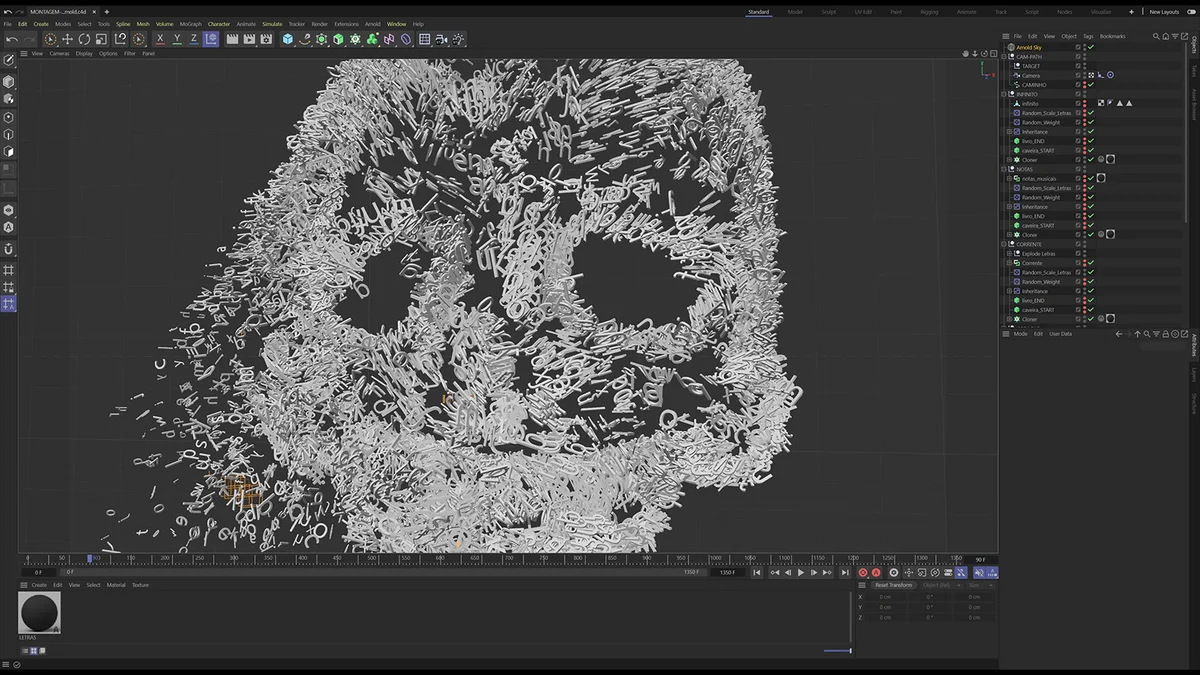Click the Render to Picture Viewer clapperboard icon
This screenshot has width=1200, height=675.
pyautogui.click(x=249, y=39)
